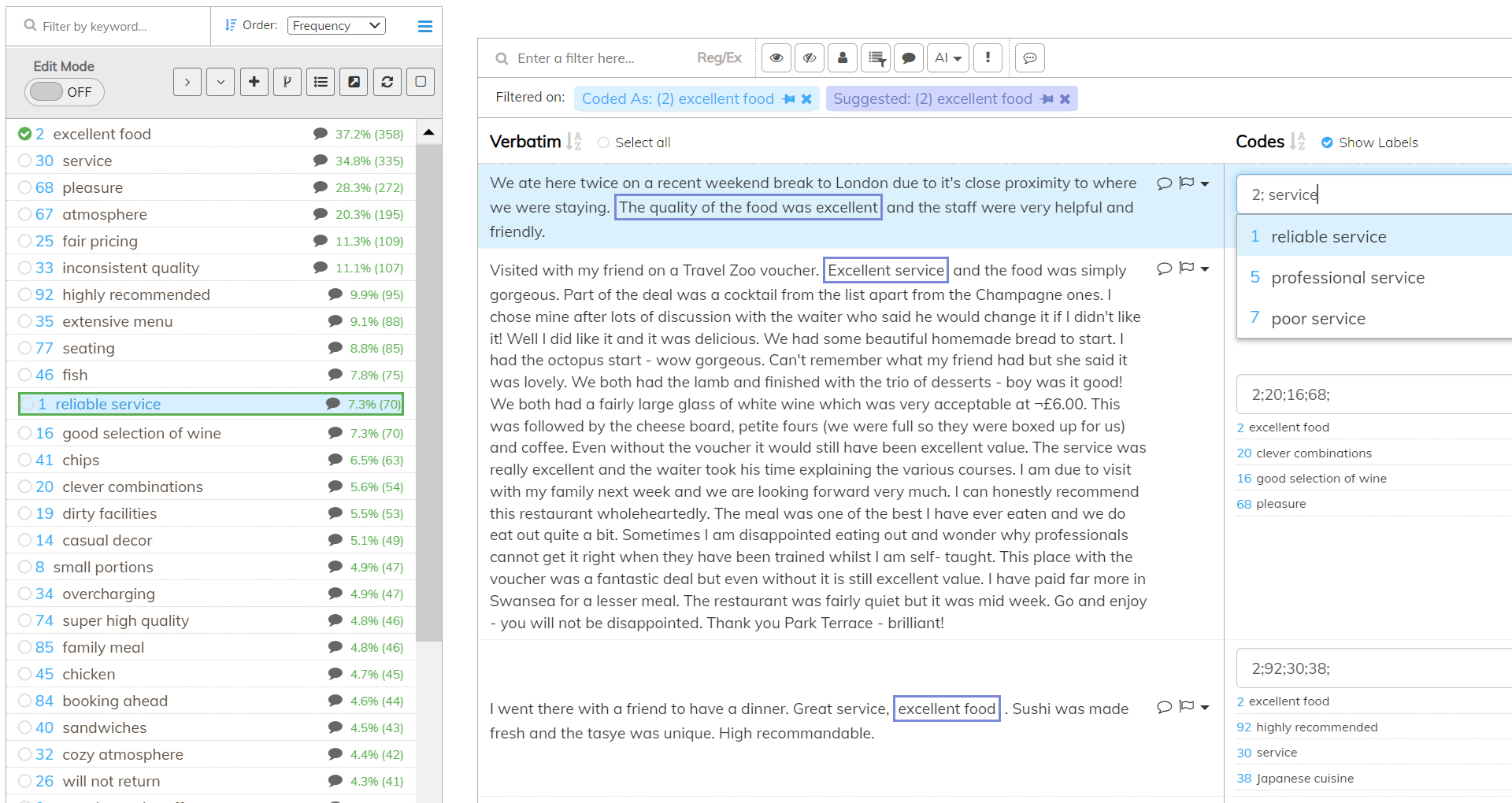Sort codes with A-Z icon
This screenshot has width=1512, height=803.
[1298, 142]
